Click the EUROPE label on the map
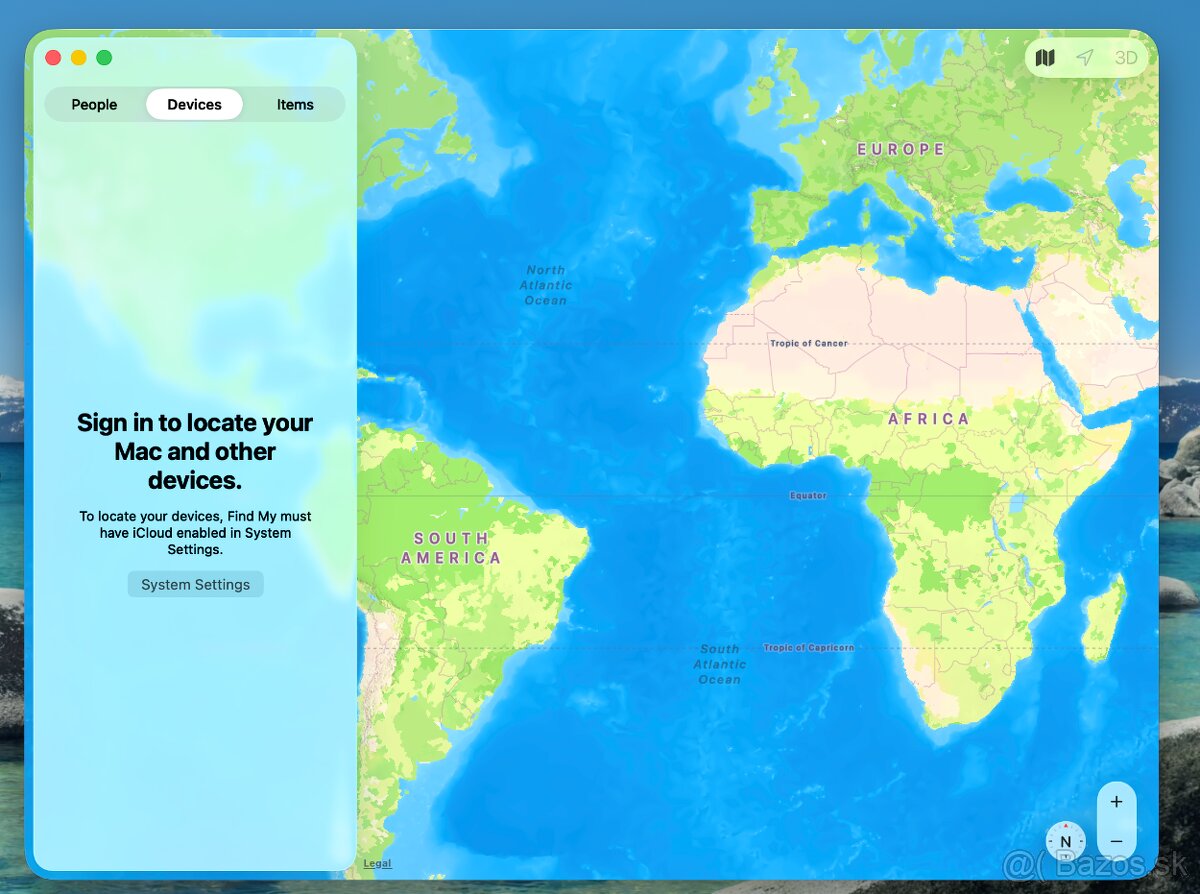Screen dimensions: 1200x894 click(901, 149)
